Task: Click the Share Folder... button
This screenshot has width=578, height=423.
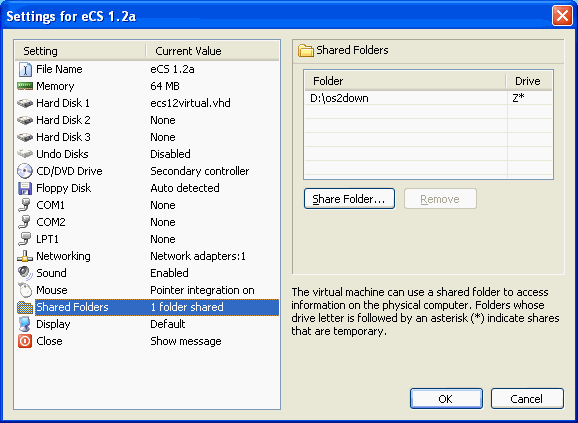Action: 349,199
